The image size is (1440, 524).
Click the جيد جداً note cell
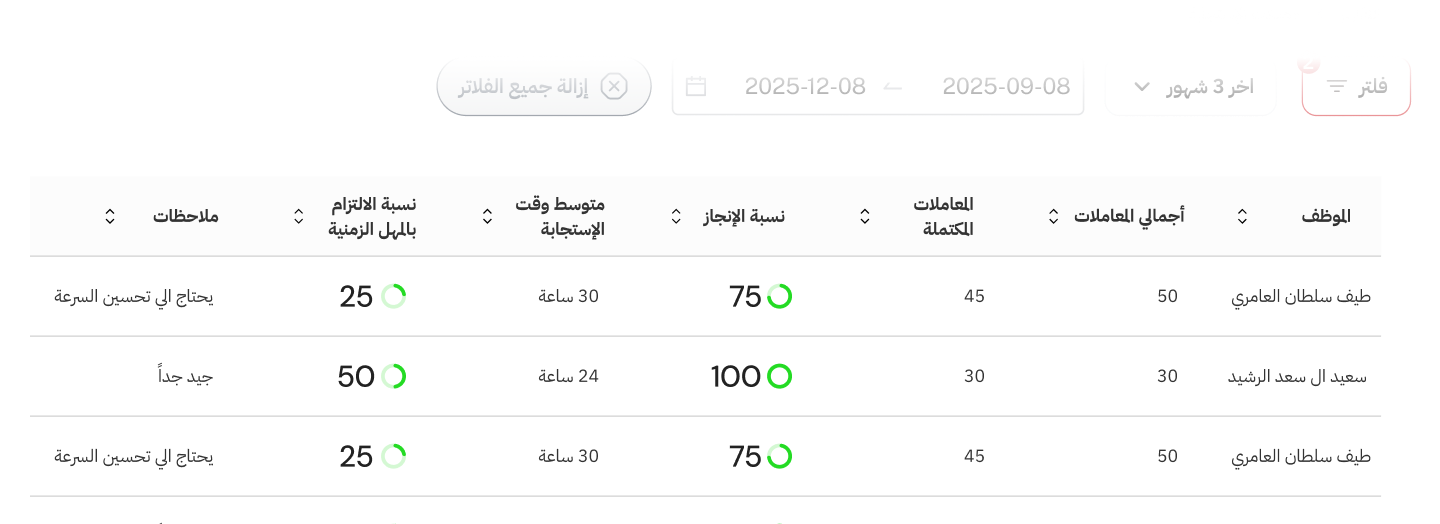click(185, 377)
